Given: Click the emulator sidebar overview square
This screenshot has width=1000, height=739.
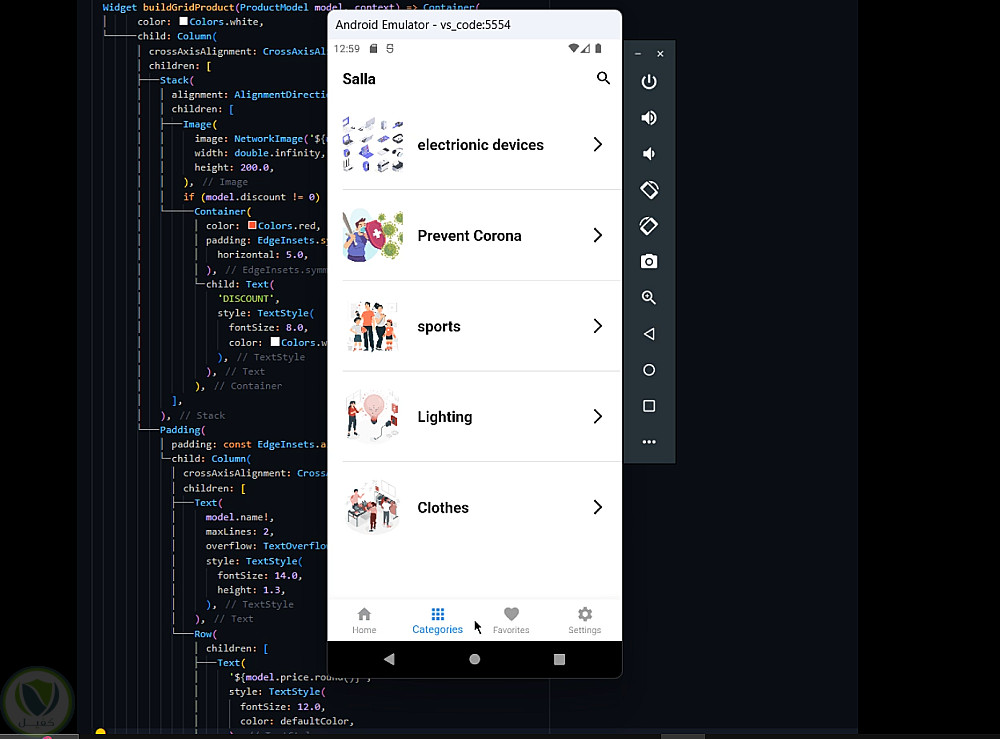Looking at the screenshot, I should (x=649, y=406).
